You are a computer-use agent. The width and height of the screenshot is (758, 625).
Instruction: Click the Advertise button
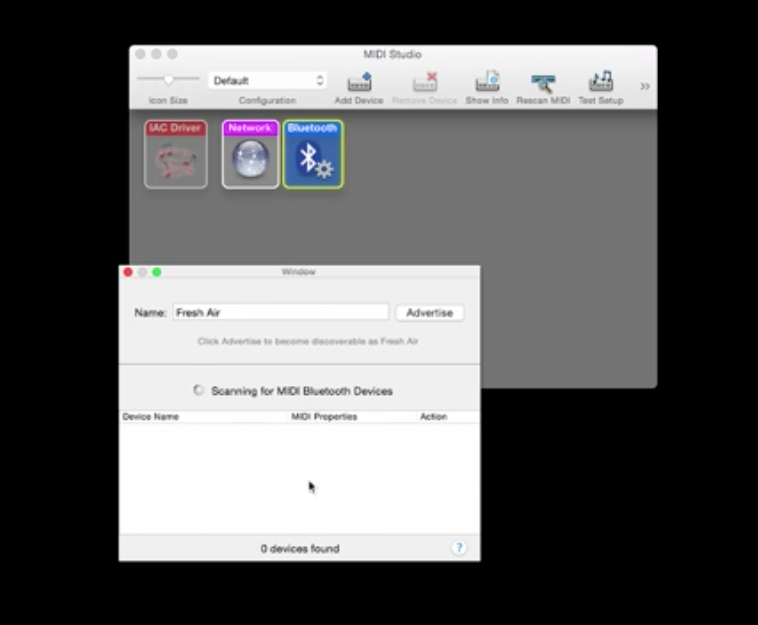click(430, 313)
